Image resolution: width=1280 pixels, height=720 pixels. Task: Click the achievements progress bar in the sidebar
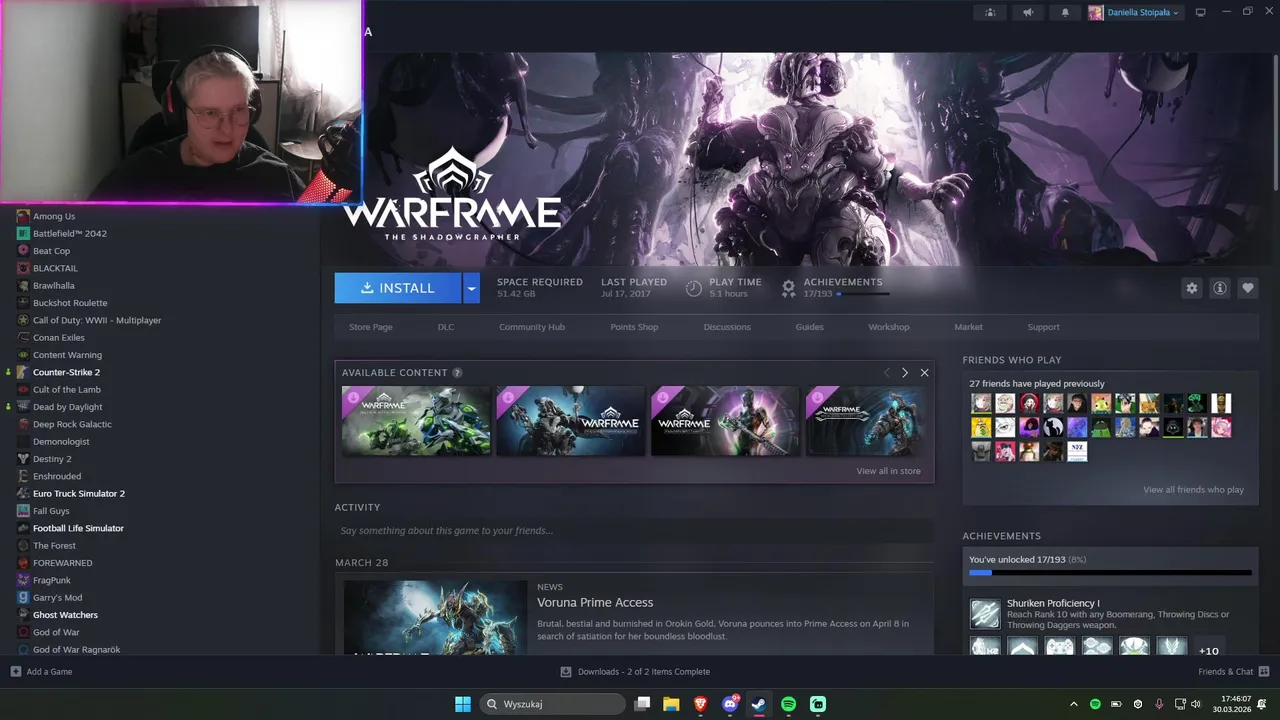click(1110, 573)
